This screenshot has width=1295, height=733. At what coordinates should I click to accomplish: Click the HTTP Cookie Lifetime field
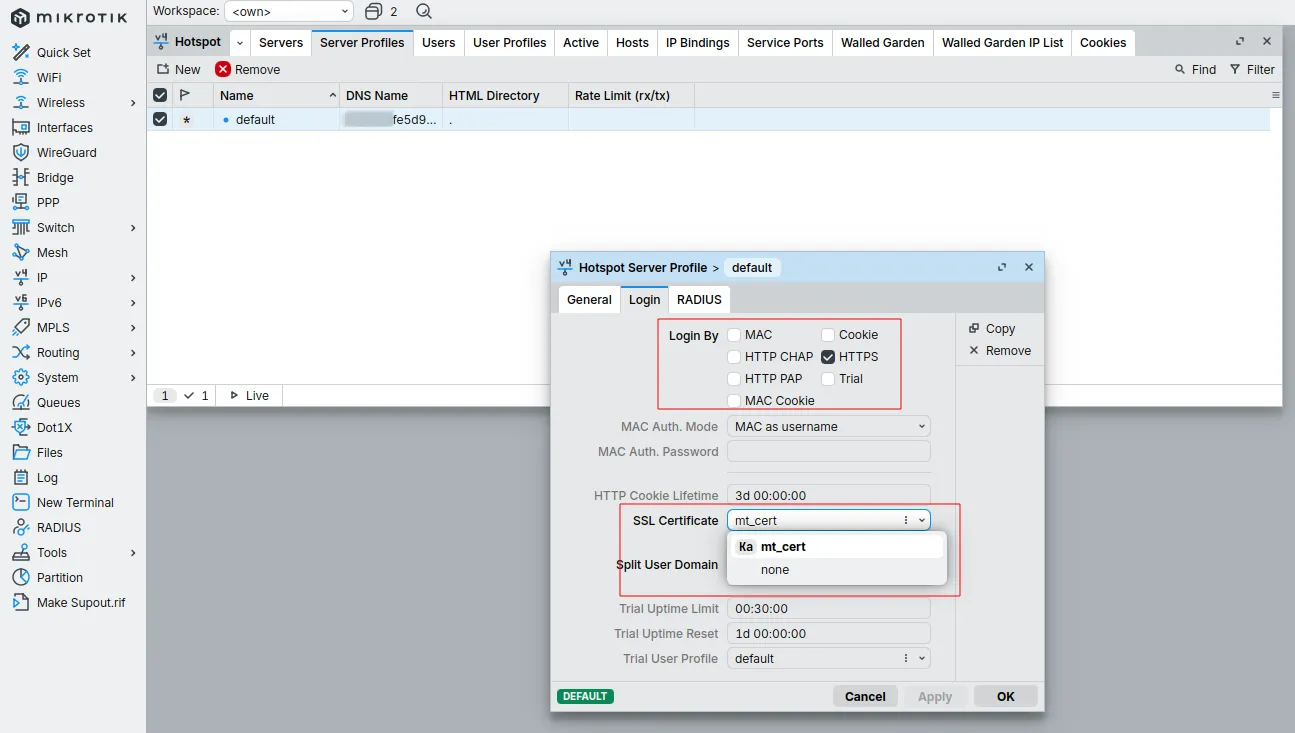[829, 496]
